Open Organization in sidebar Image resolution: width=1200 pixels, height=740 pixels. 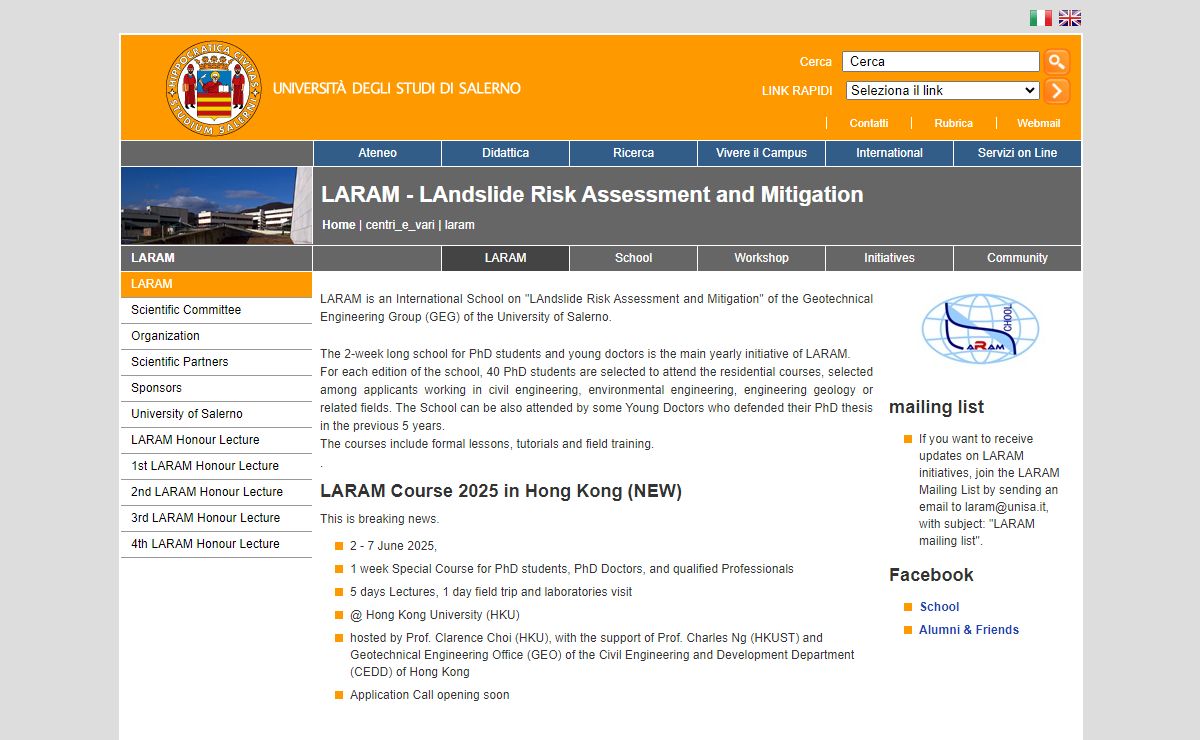(x=216, y=336)
